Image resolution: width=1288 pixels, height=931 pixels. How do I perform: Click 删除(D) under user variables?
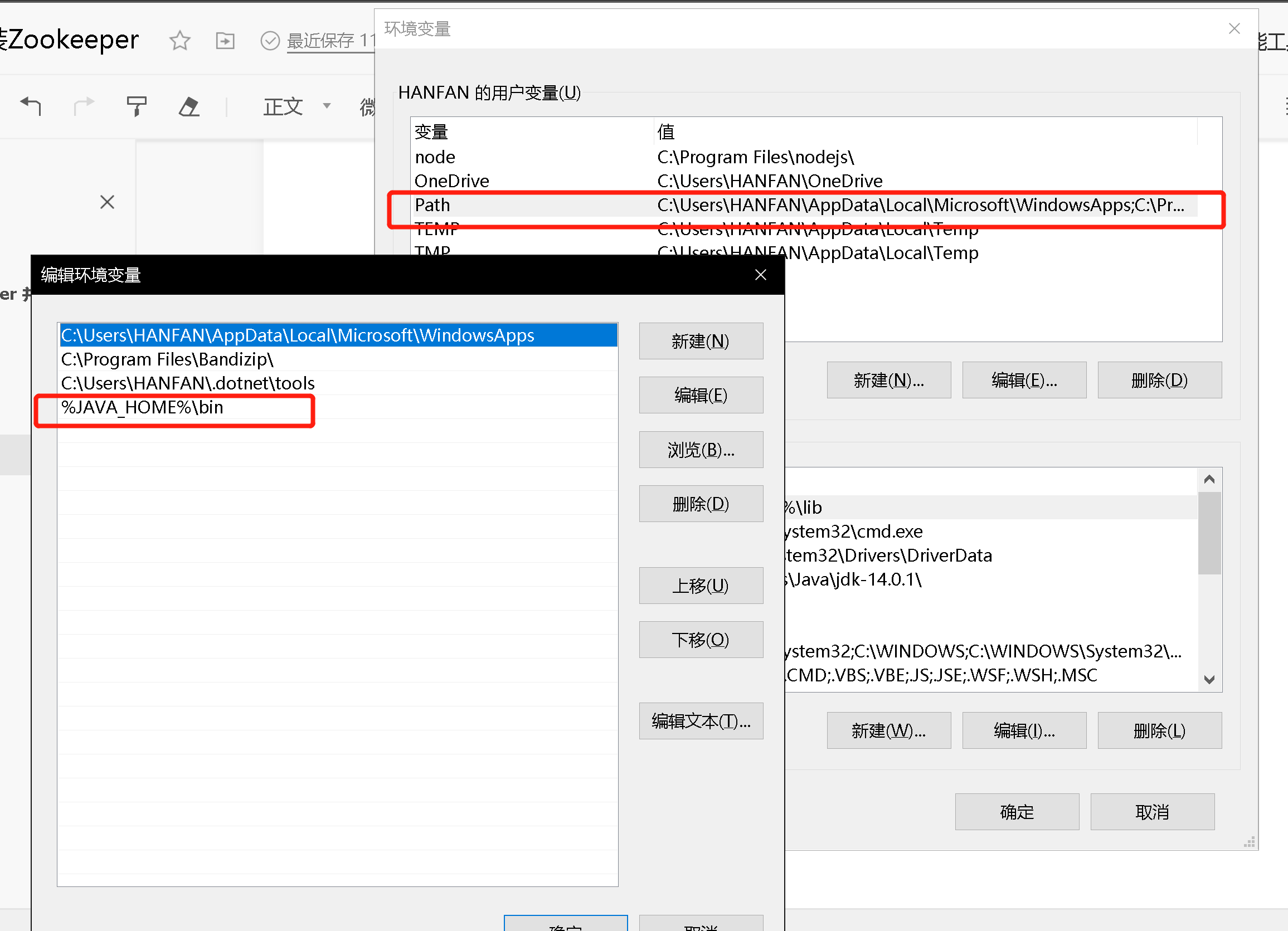coord(1160,380)
